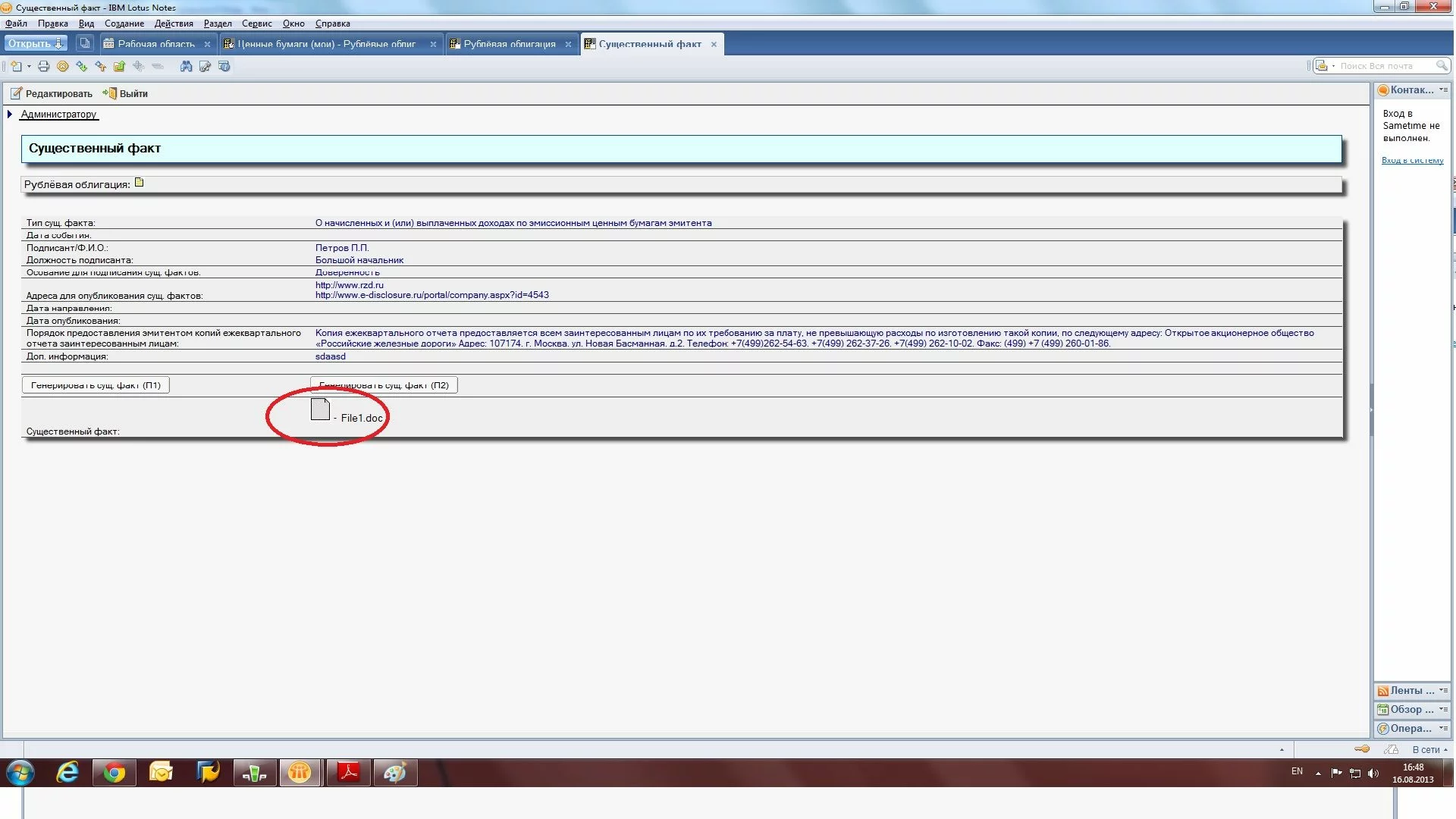Click the Stop orange circle icon
The height and width of the screenshot is (819, 1456).
point(63,67)
